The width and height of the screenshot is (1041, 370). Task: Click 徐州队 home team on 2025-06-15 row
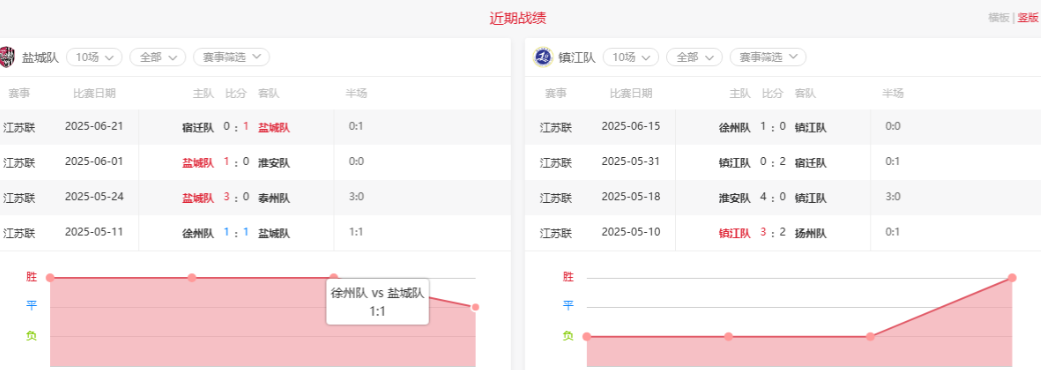coord(734,128)
